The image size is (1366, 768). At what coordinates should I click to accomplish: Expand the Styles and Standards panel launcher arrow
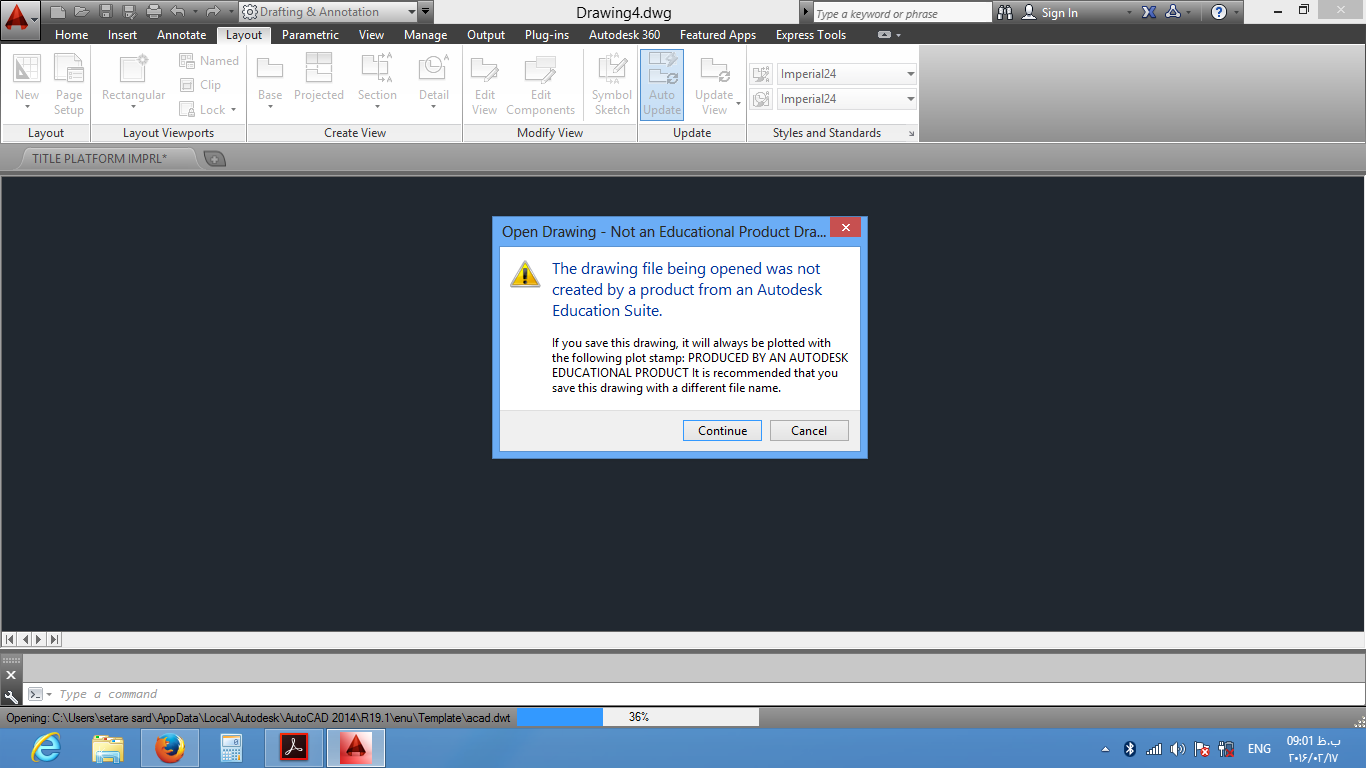pos(911,133)
